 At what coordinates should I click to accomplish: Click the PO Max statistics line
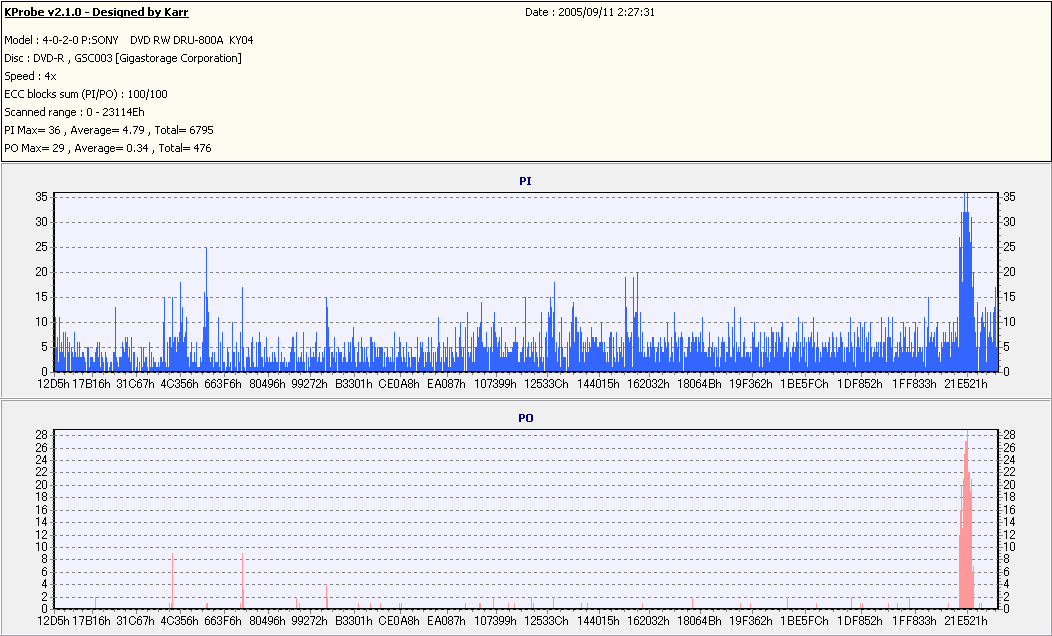[x=107, y=148]
